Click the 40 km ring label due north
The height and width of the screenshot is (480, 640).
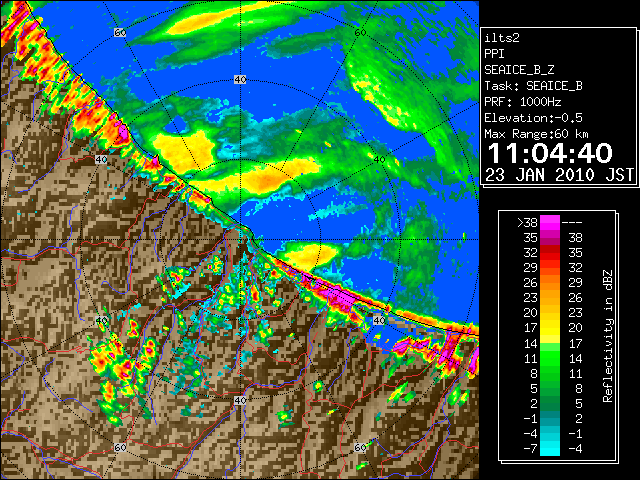click(x=240, y=80)
